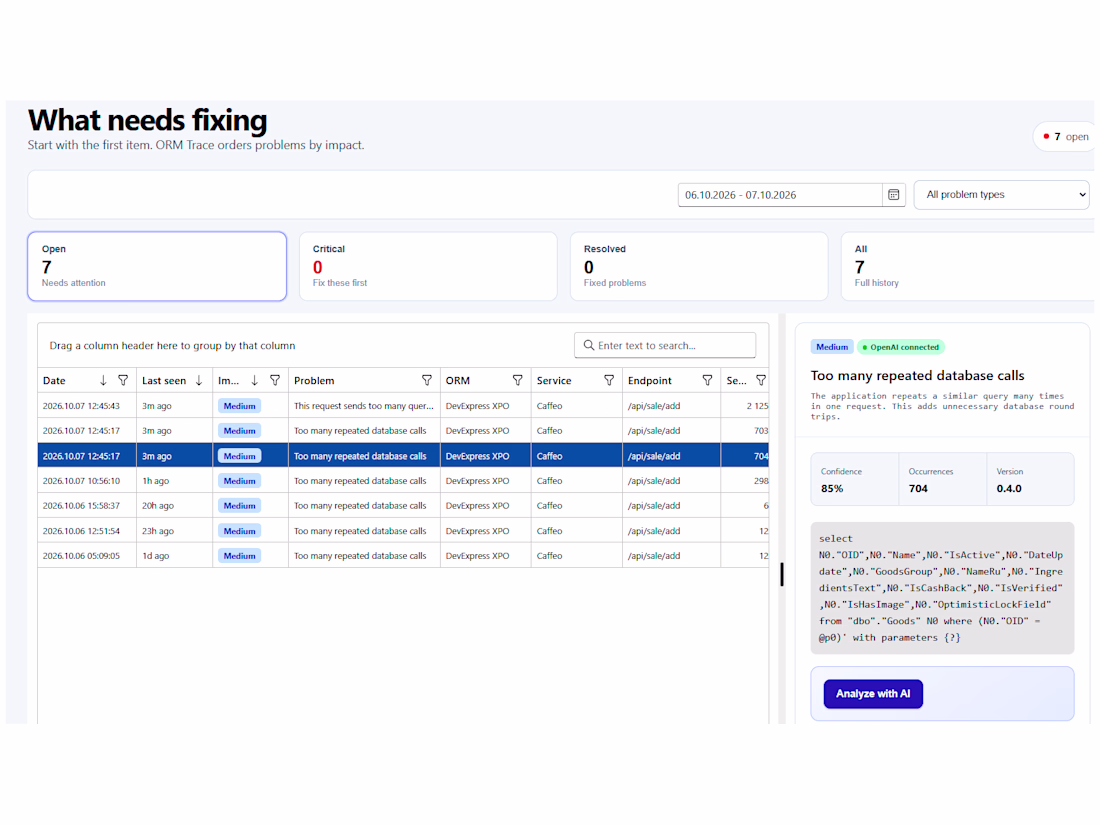Click the Im... column sort arrow
1100x825 pixels.
click(x=255, y=380)
